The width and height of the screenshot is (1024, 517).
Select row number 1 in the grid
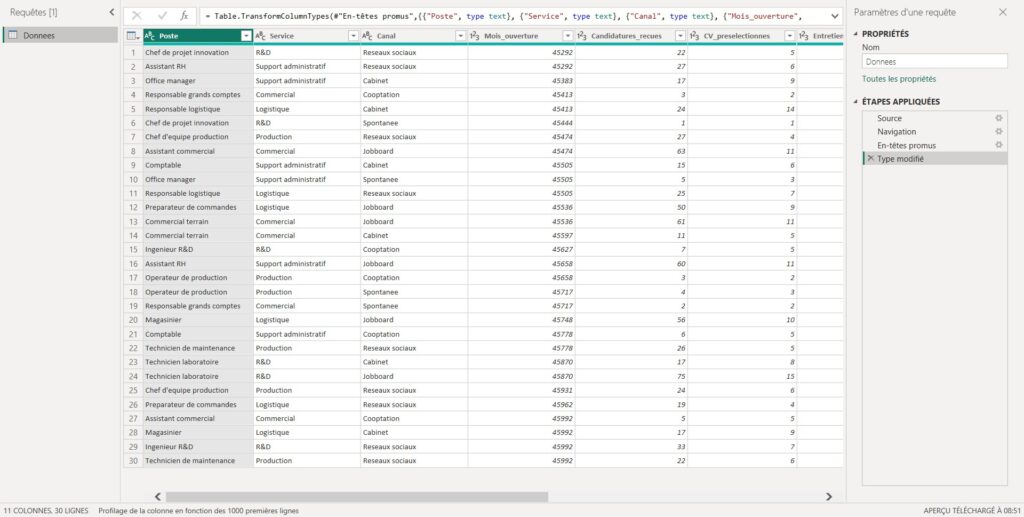coord(133,52)
